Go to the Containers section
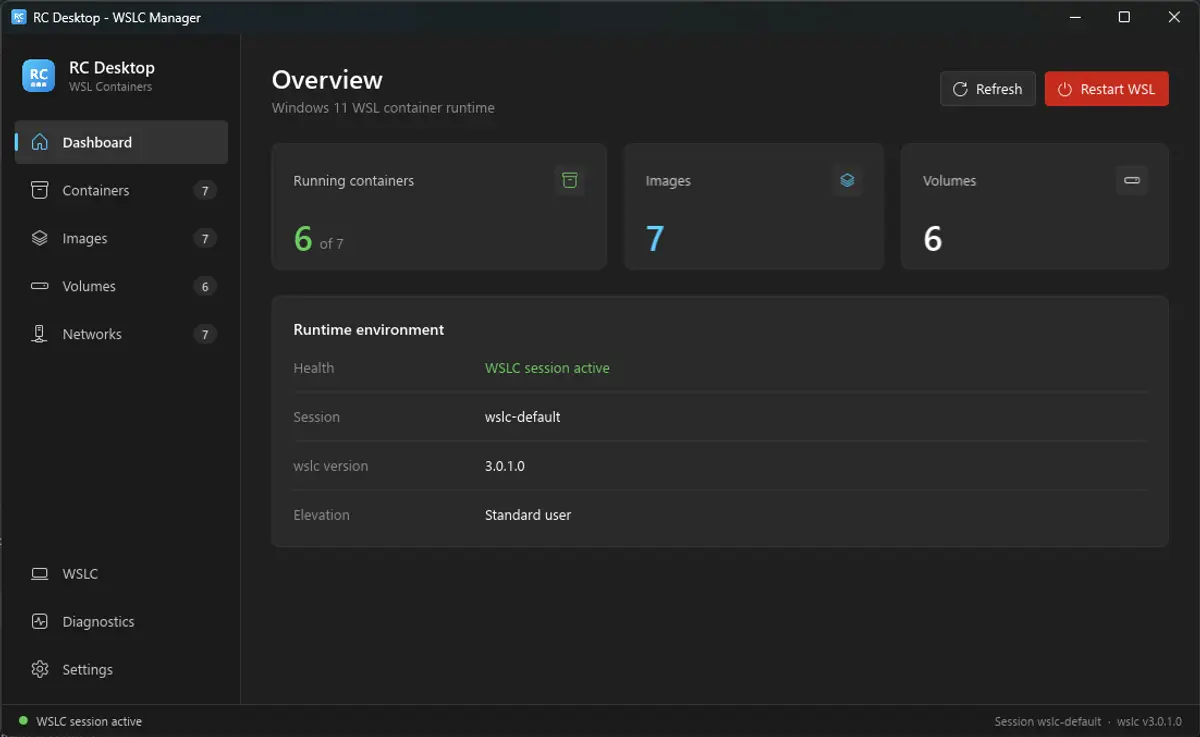1200x737 pixels. click(121, 190)
